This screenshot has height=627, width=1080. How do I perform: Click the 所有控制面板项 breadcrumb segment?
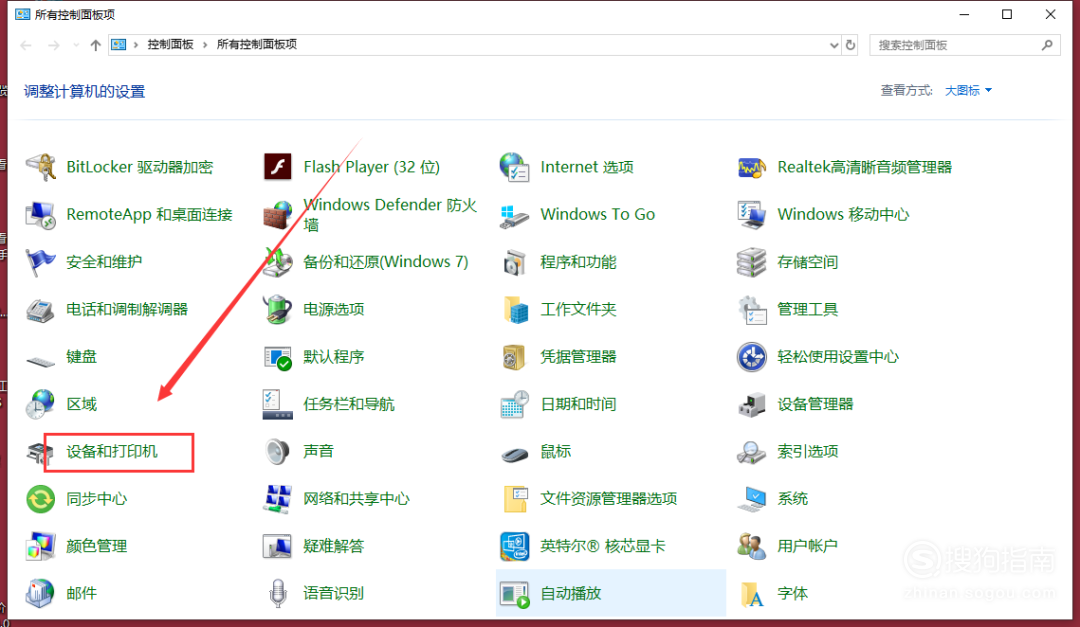[257, 45]
